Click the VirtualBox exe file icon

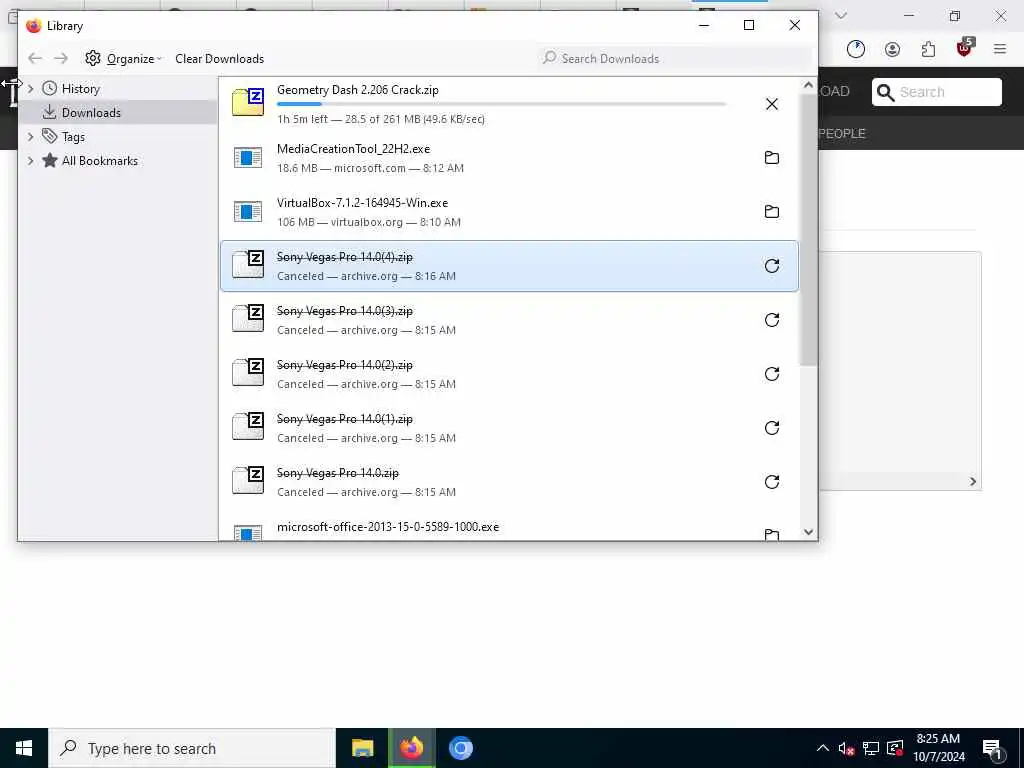[x=248, y=212]
